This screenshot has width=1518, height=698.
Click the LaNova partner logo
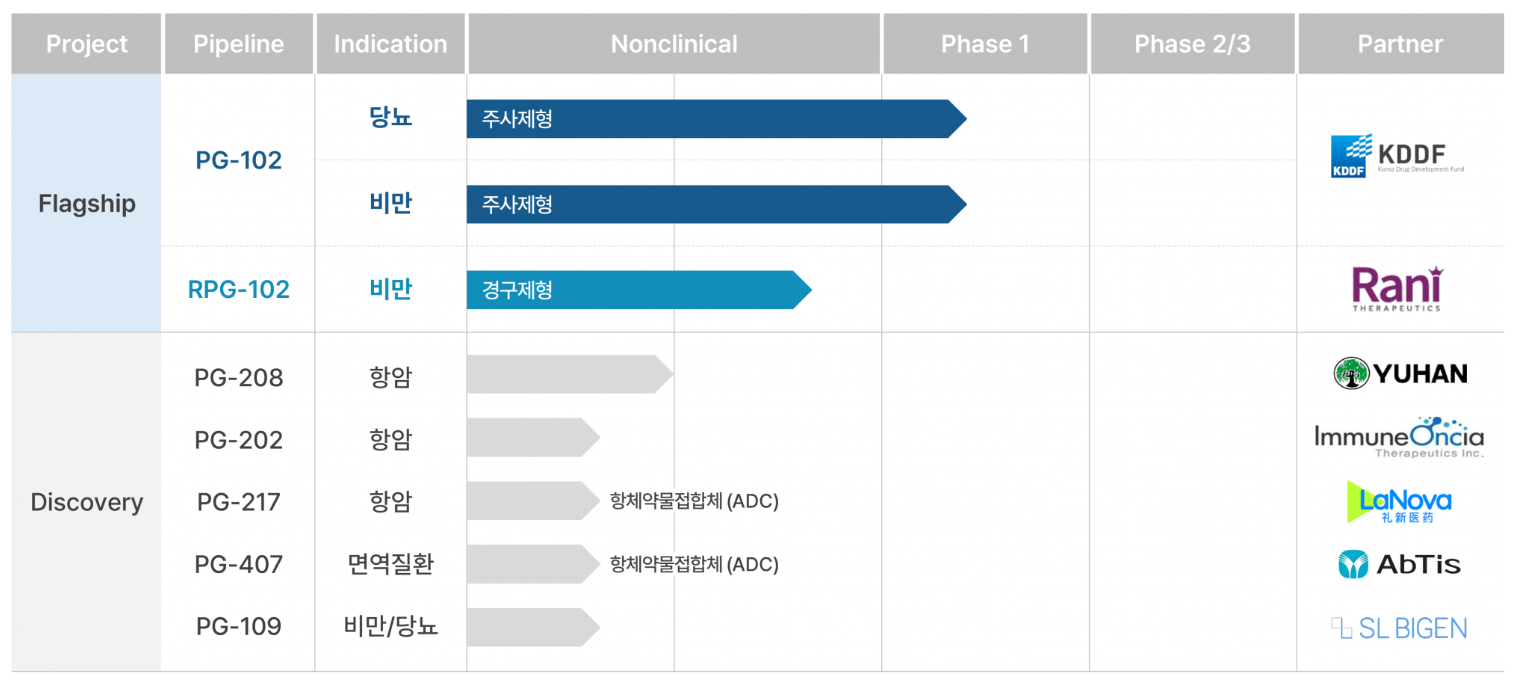pos(1398,502)
